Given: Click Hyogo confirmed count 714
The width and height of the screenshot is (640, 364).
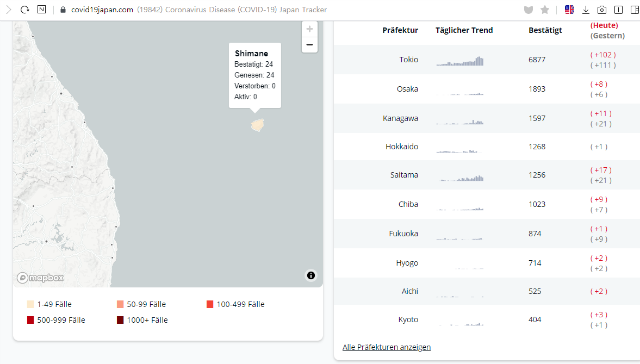Looking at the screenshot, I should click(x=535, y=263).
